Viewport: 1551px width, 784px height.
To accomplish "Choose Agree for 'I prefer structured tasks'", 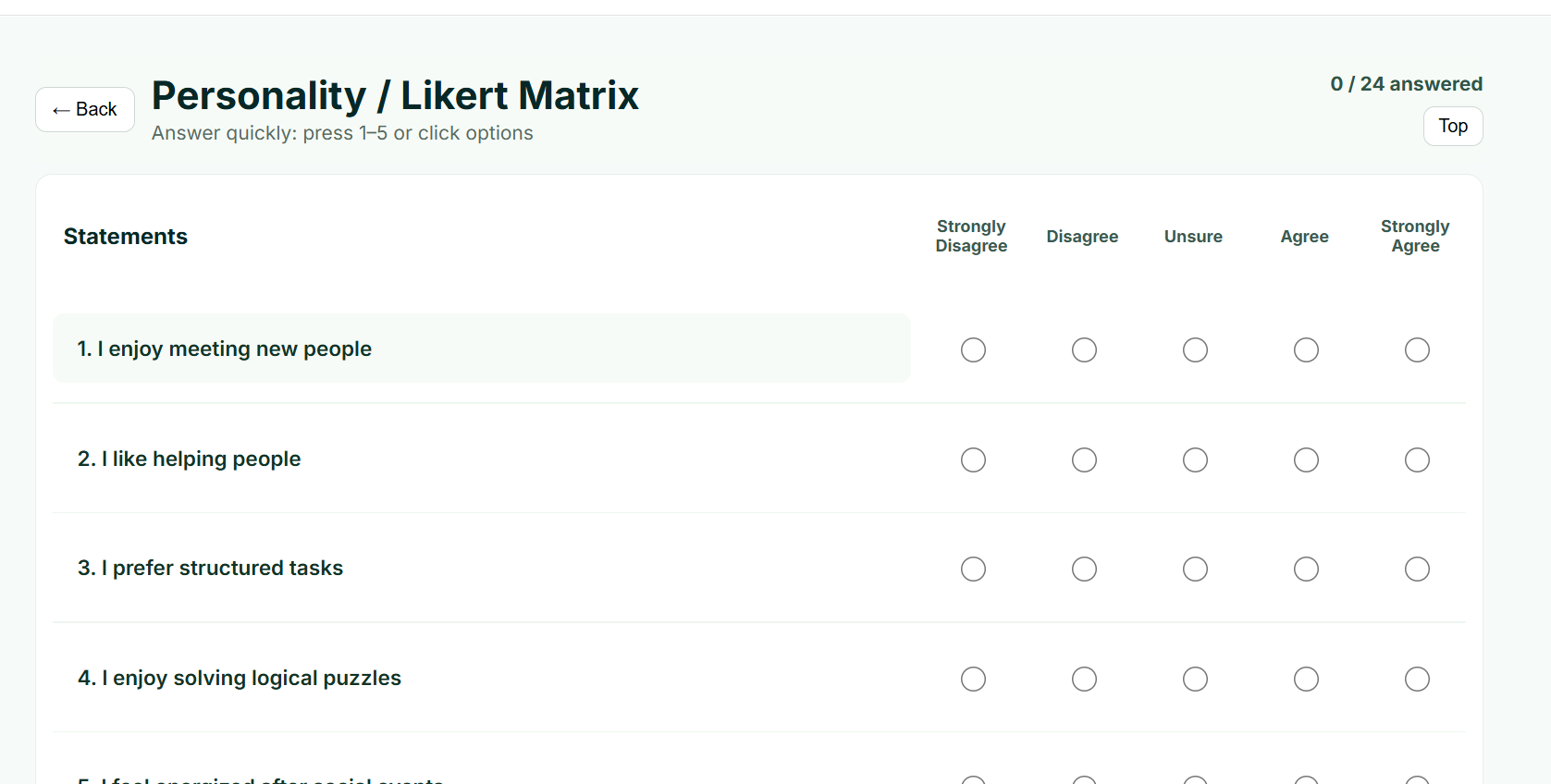I will [x=1305, y=569].
